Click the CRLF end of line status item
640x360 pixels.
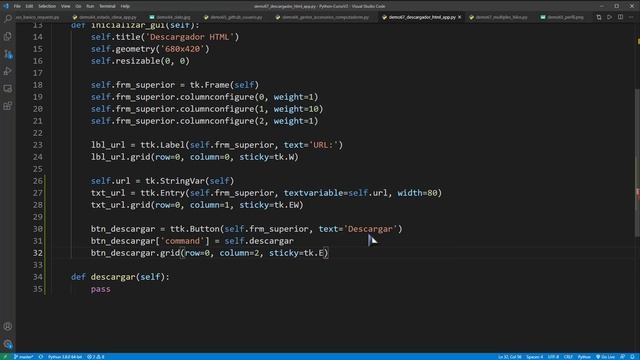pos(568,357)
